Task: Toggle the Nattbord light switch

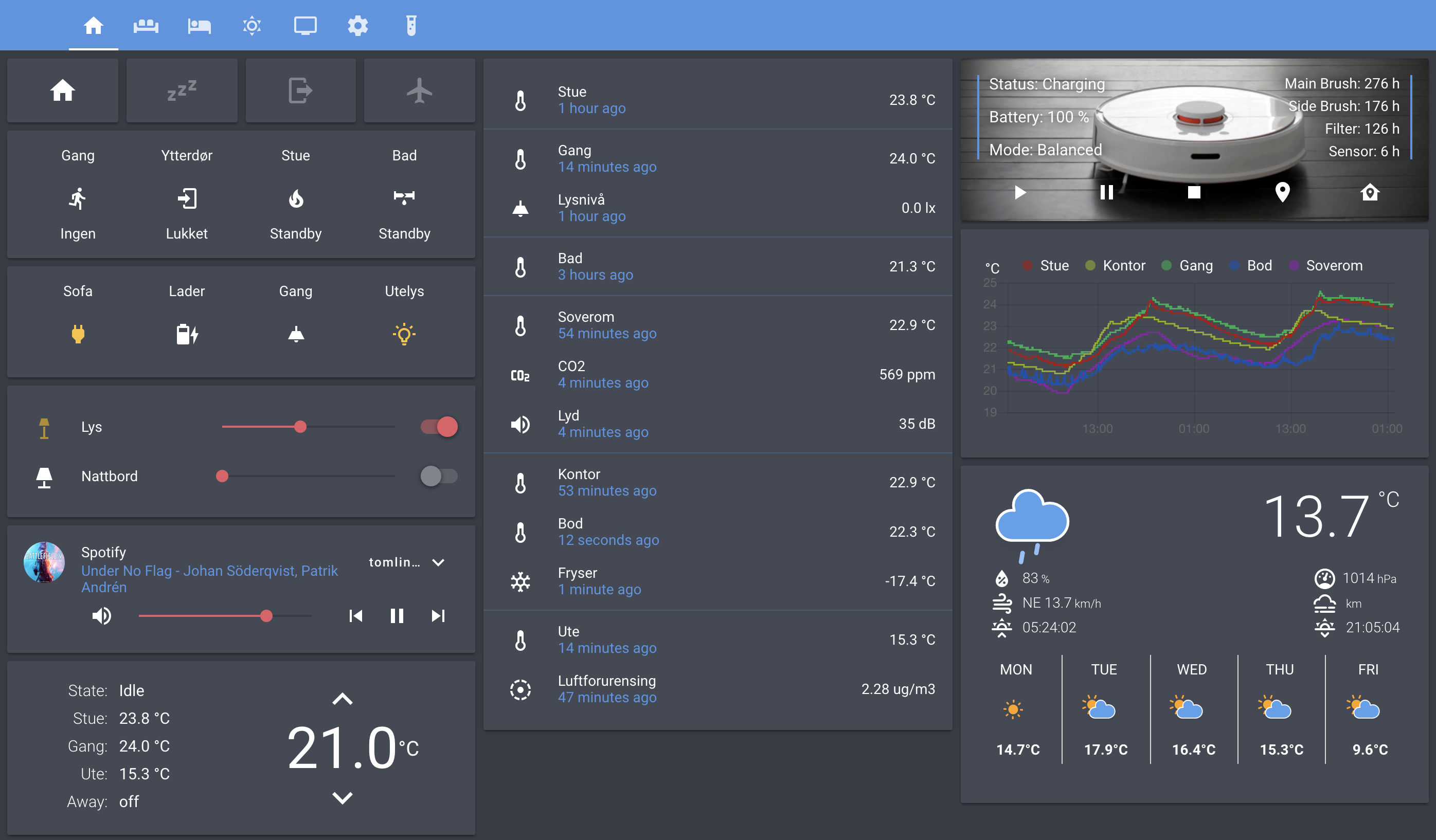Action: pyautogui.click(x=435, y=475)
